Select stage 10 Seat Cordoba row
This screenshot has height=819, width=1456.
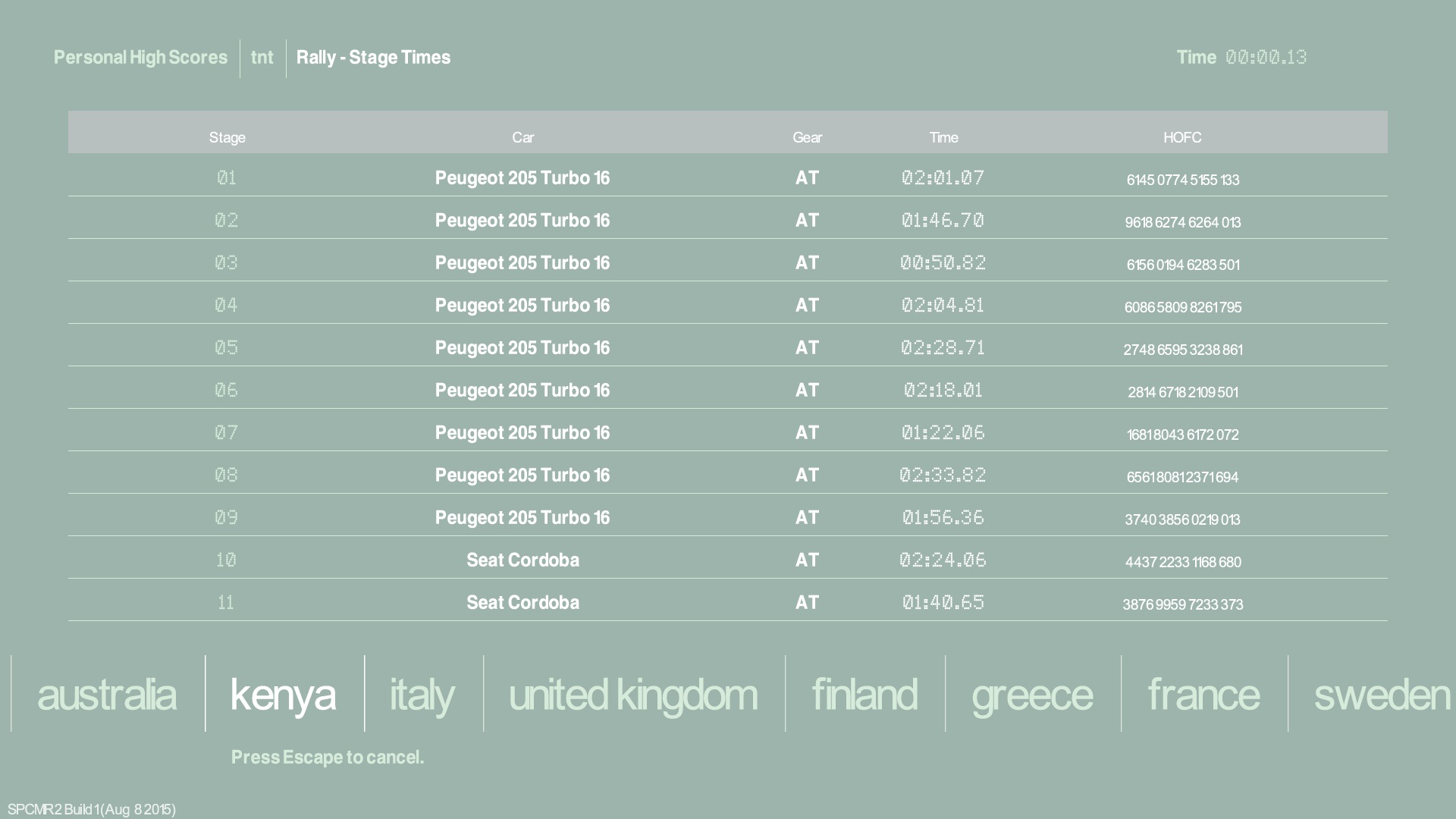point(522,560)
